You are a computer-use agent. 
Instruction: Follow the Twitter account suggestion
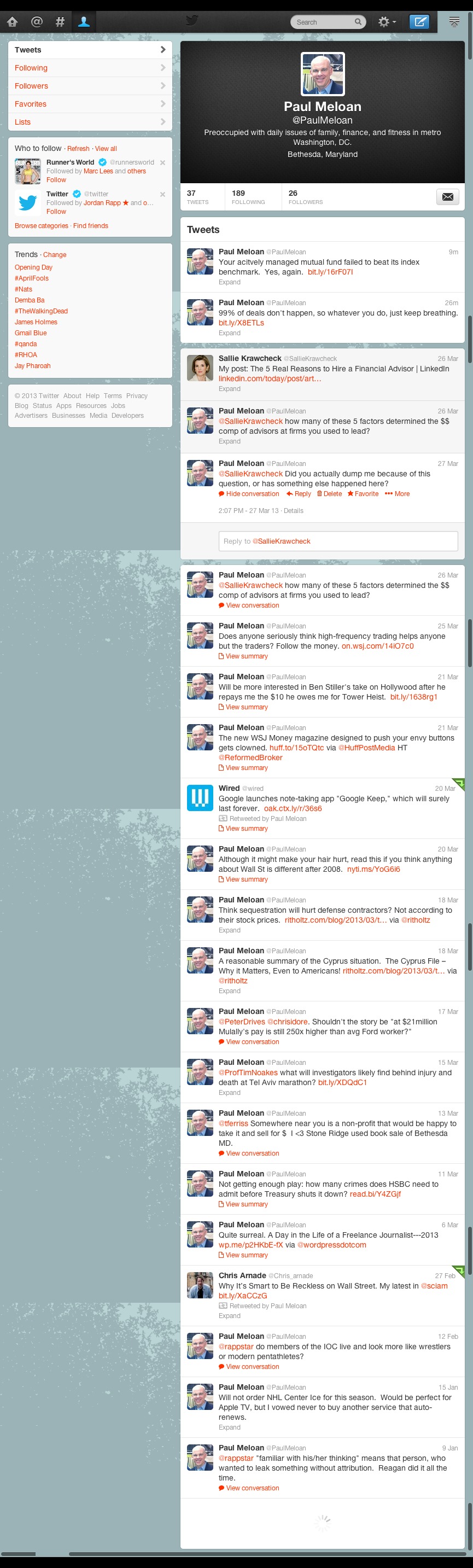(x=56, y=212)
